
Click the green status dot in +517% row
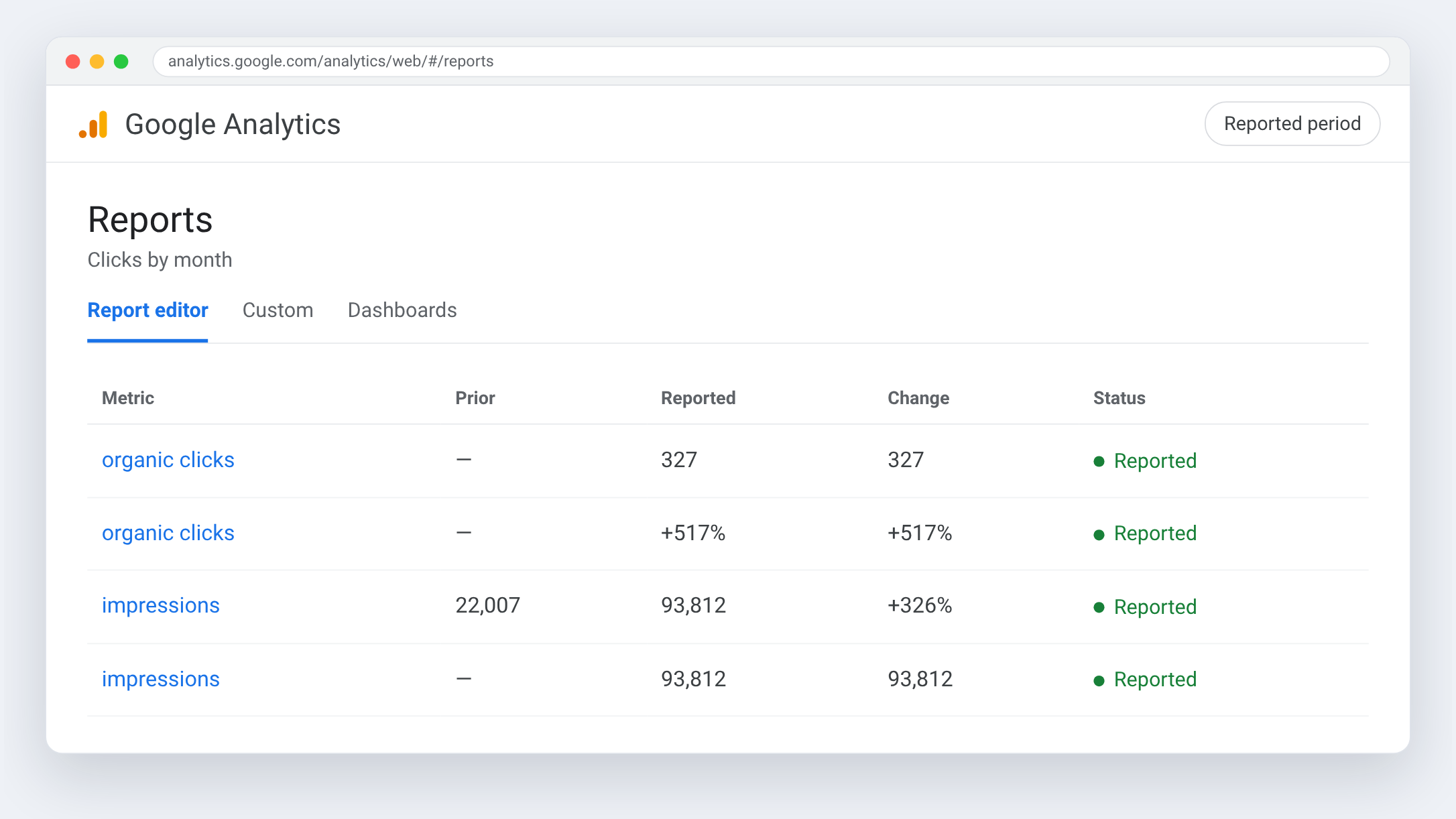[1099, 535]
